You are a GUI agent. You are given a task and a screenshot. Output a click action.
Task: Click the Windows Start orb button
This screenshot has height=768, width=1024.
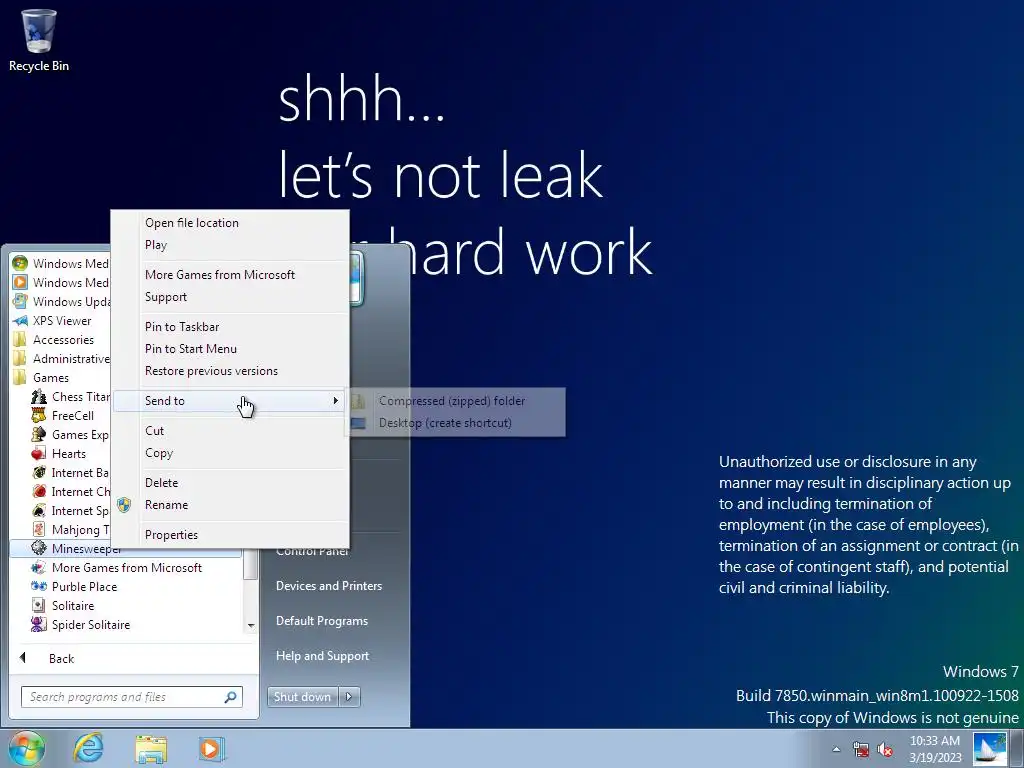[x=27, y=748]
